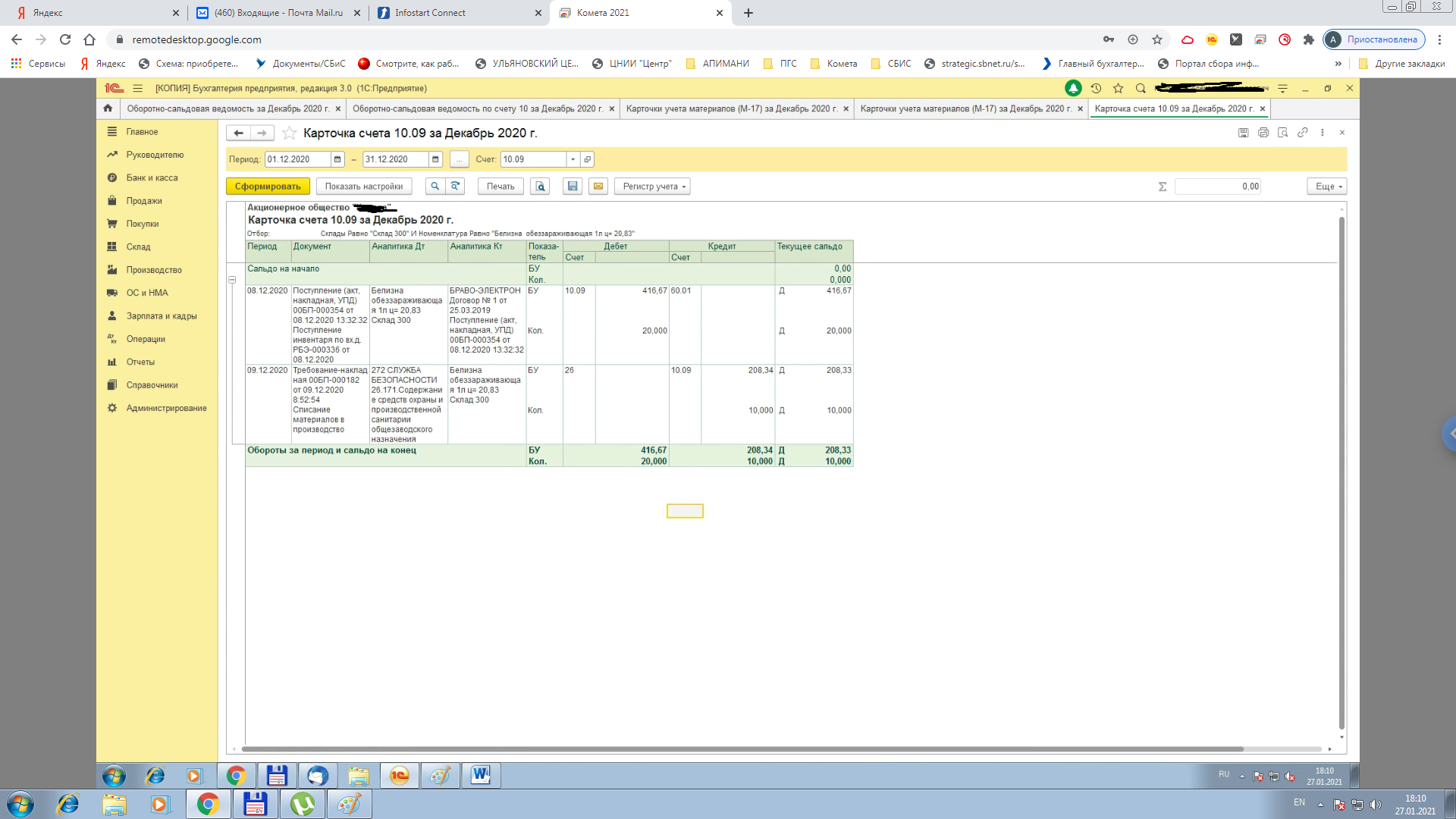1456x819 pixels.
Task: Click the Печать button
Action: point(500,187)
